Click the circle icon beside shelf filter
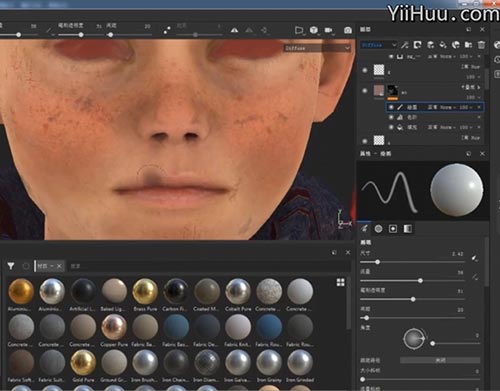 coord(26,266)
